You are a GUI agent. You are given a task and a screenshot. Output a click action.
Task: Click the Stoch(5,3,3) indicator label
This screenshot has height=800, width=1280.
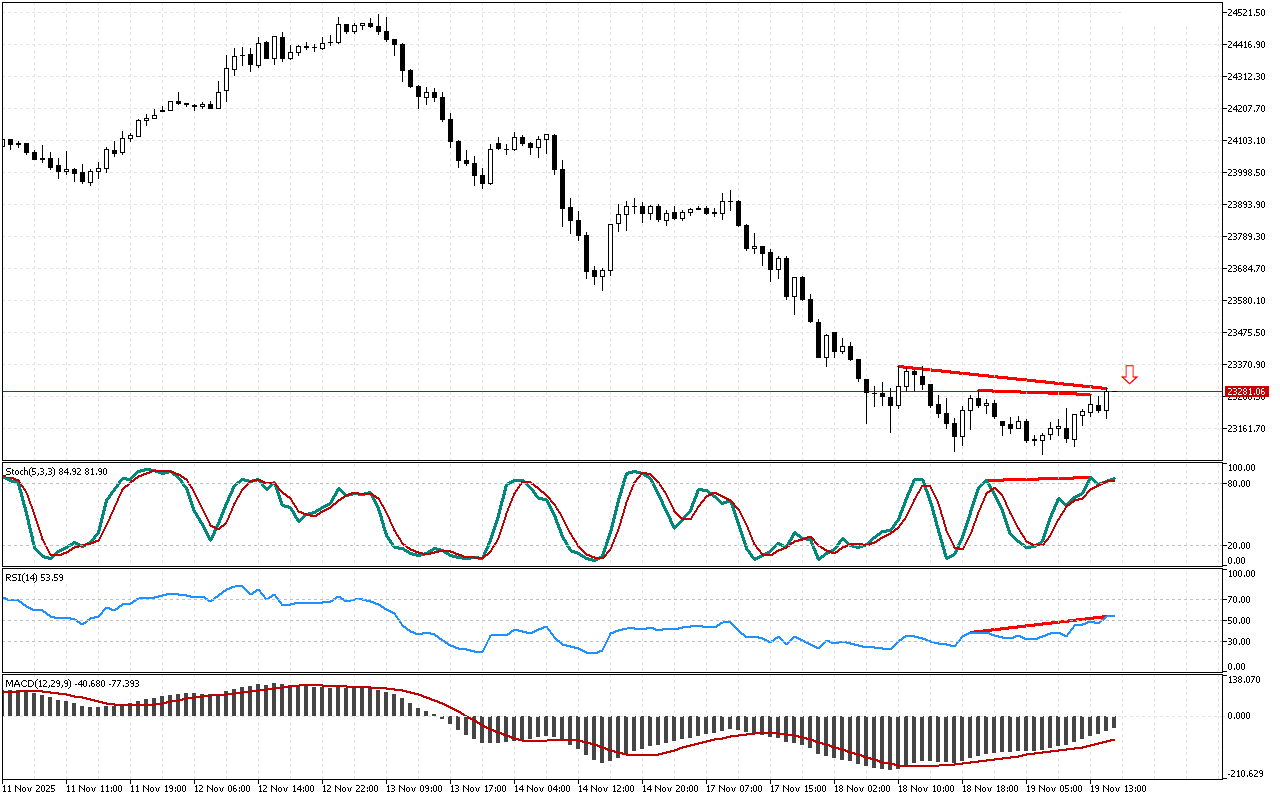pyautogui.click(x=56, y=470)
